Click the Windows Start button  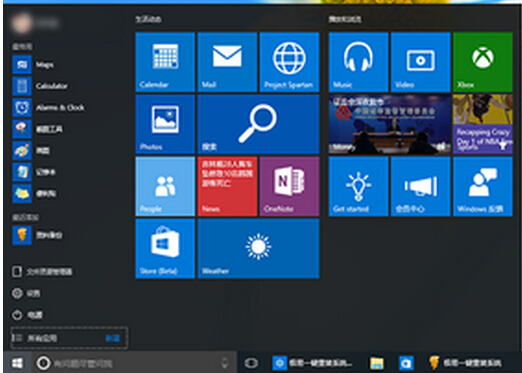[17, 363]
